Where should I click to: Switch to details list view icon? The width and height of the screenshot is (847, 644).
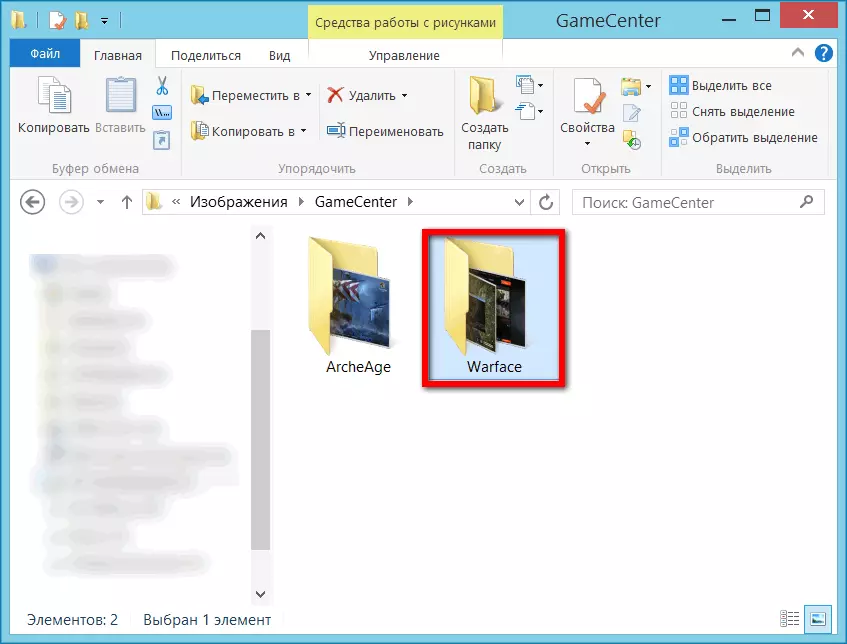[x=789, y=619]
